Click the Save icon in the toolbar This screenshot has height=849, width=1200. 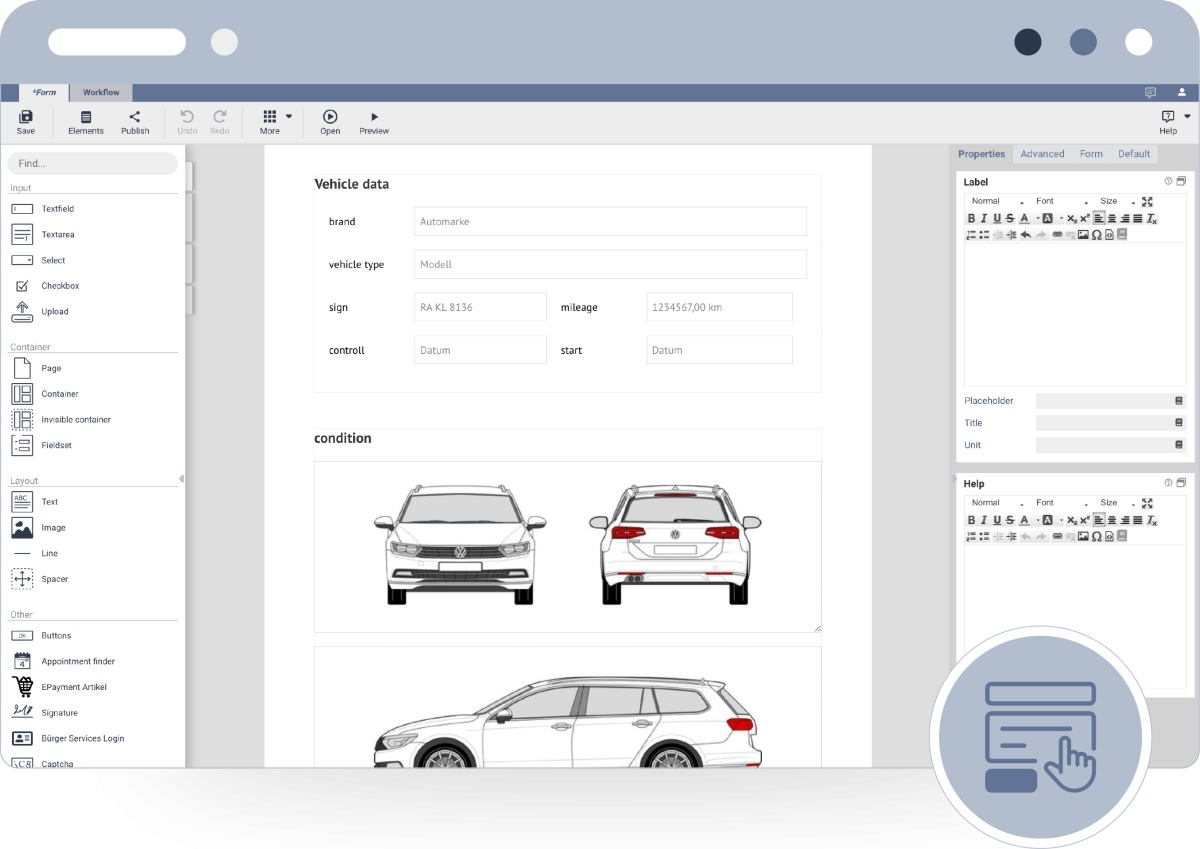pos(25,117)
